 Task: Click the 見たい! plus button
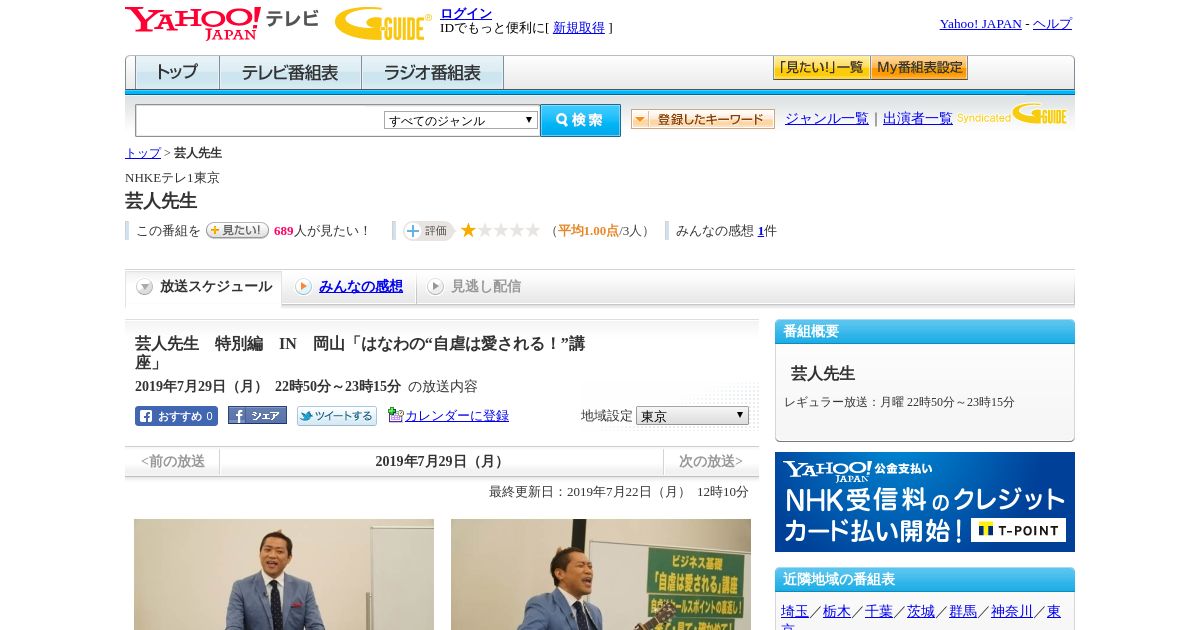click(237, 230)
